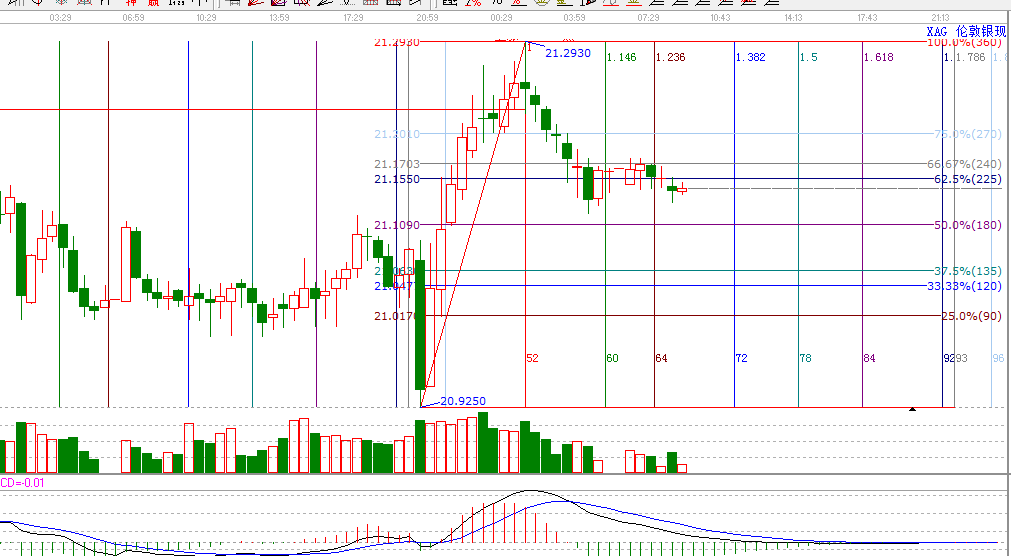1011x556 pixels.
Task: Select the XAG 伦敦银现 symbol label
Action: [966, 32]
